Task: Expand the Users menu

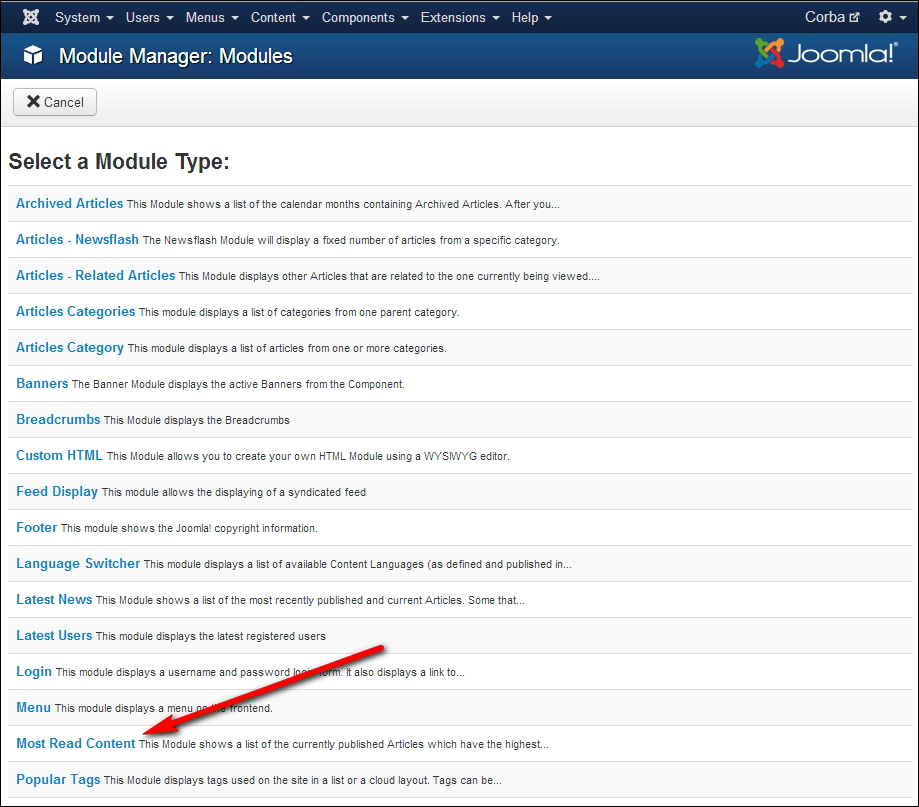Action: coord(150,17)
